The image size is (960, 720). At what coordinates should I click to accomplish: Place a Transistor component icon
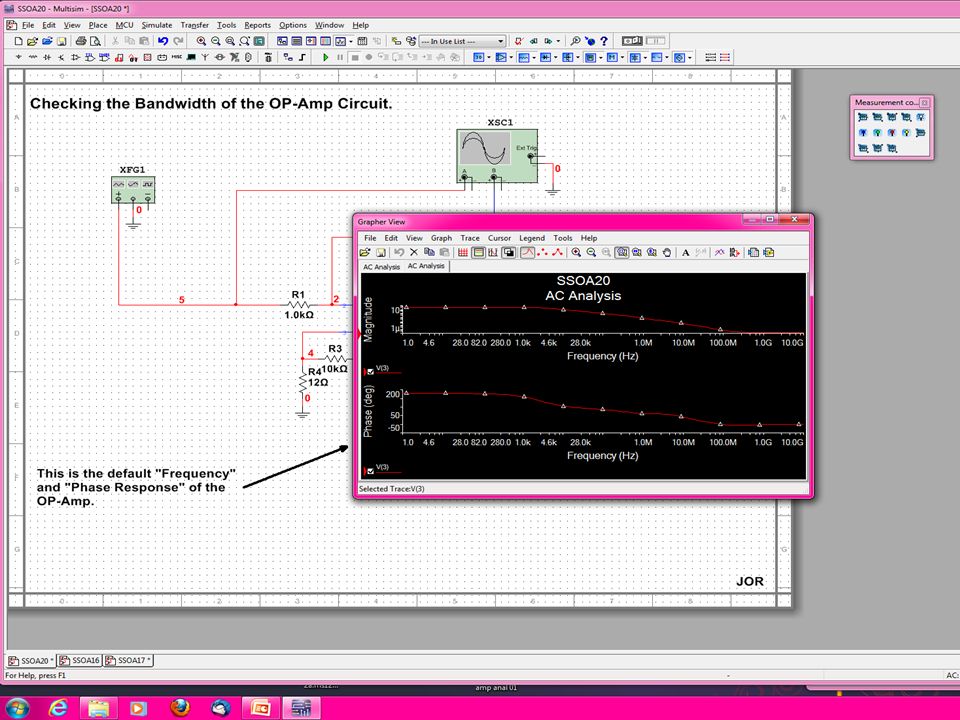61,57
